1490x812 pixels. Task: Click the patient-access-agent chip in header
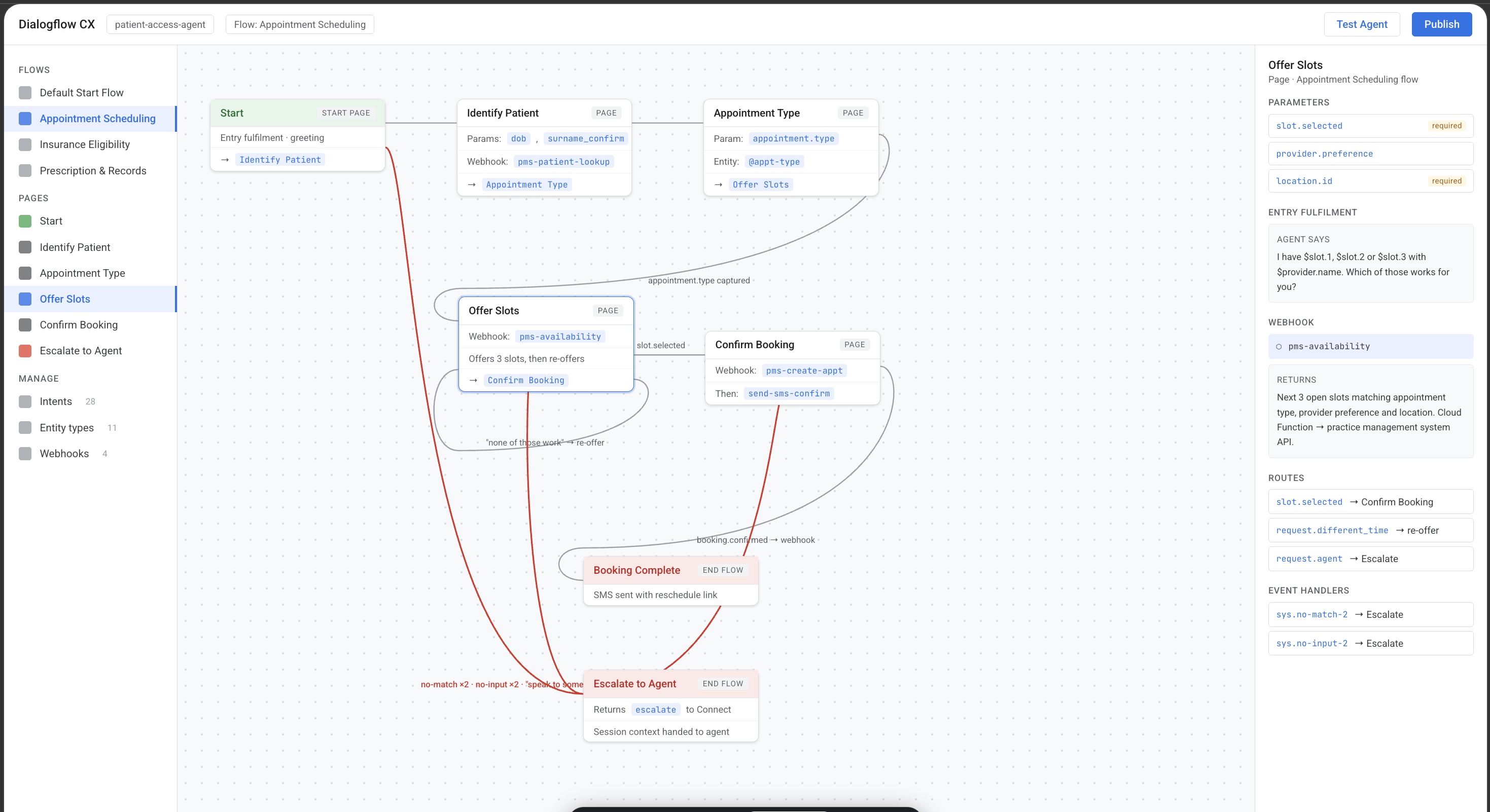160,24
